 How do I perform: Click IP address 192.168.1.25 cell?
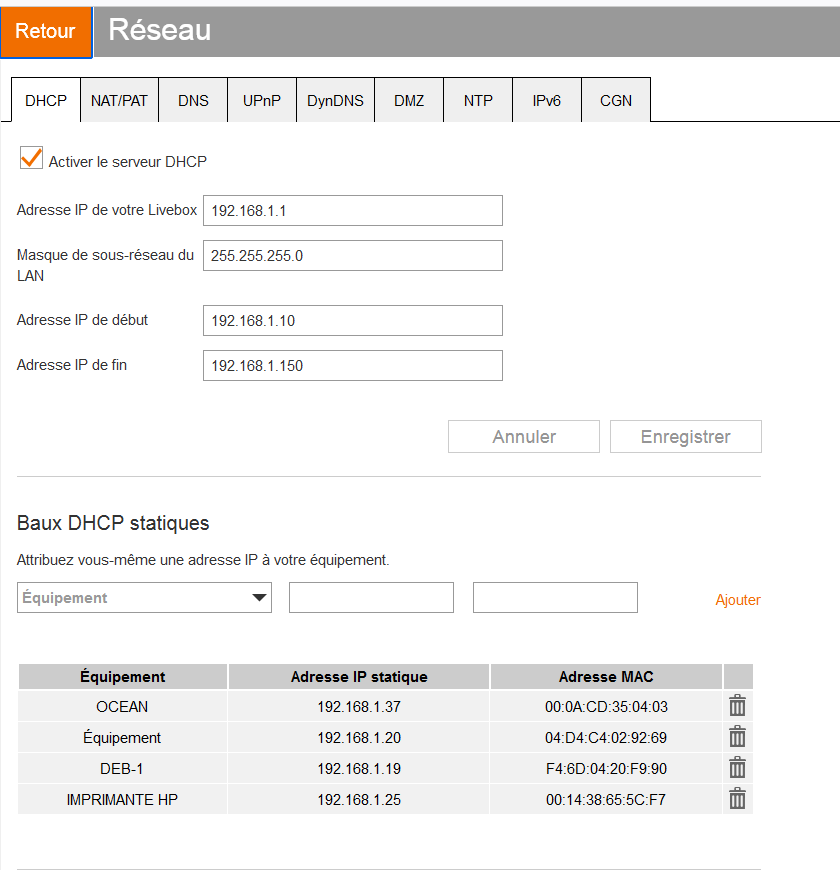pos(359,800)
